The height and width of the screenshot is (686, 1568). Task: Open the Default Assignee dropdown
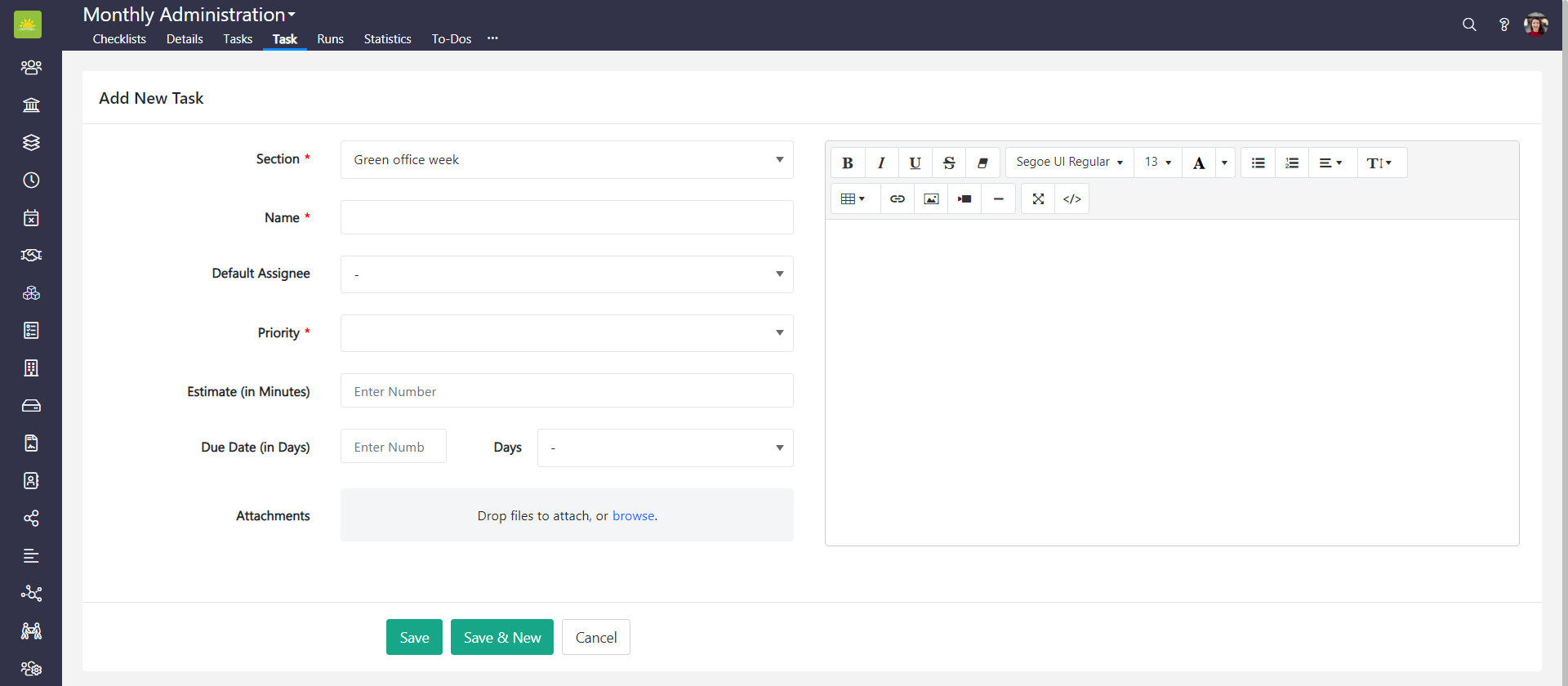click(566, 274)
